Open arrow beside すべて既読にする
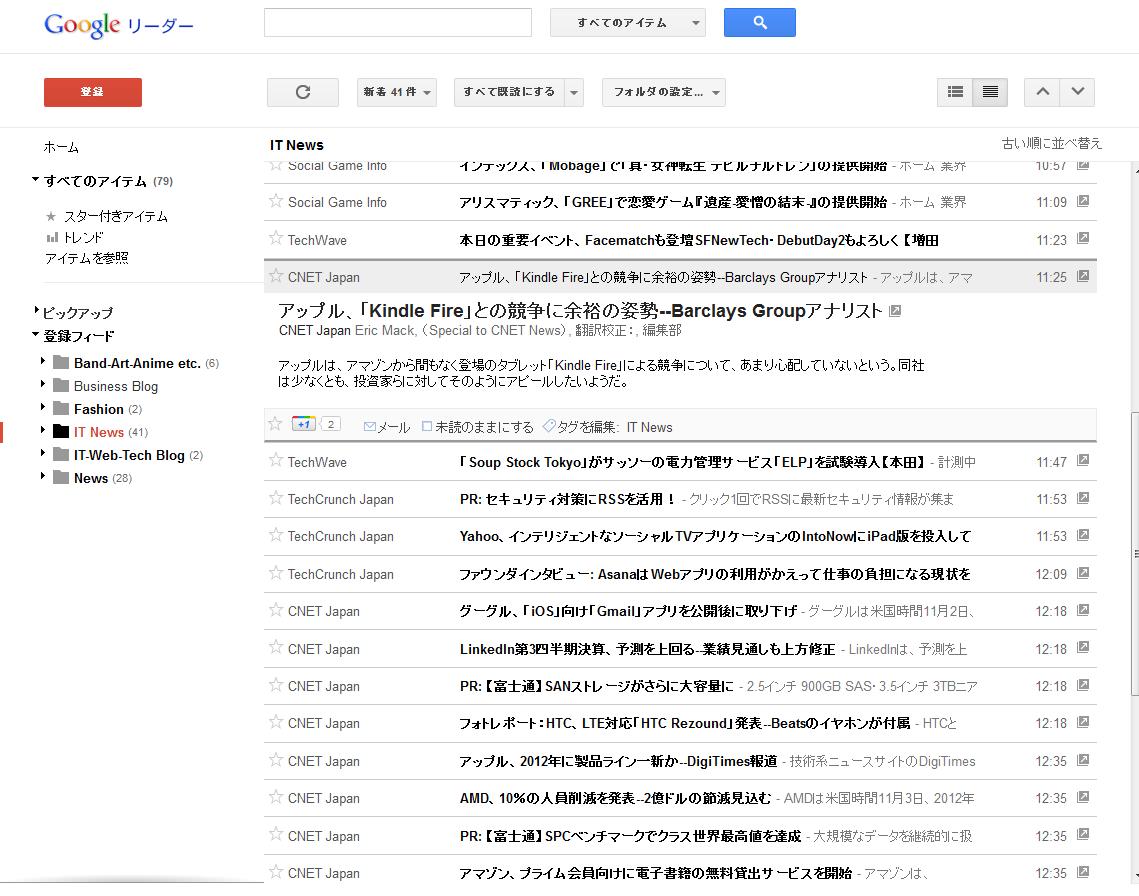Image resolution: width=1139 pixels, height=896 pixels. pyautogui.click(x=574, y=92)
